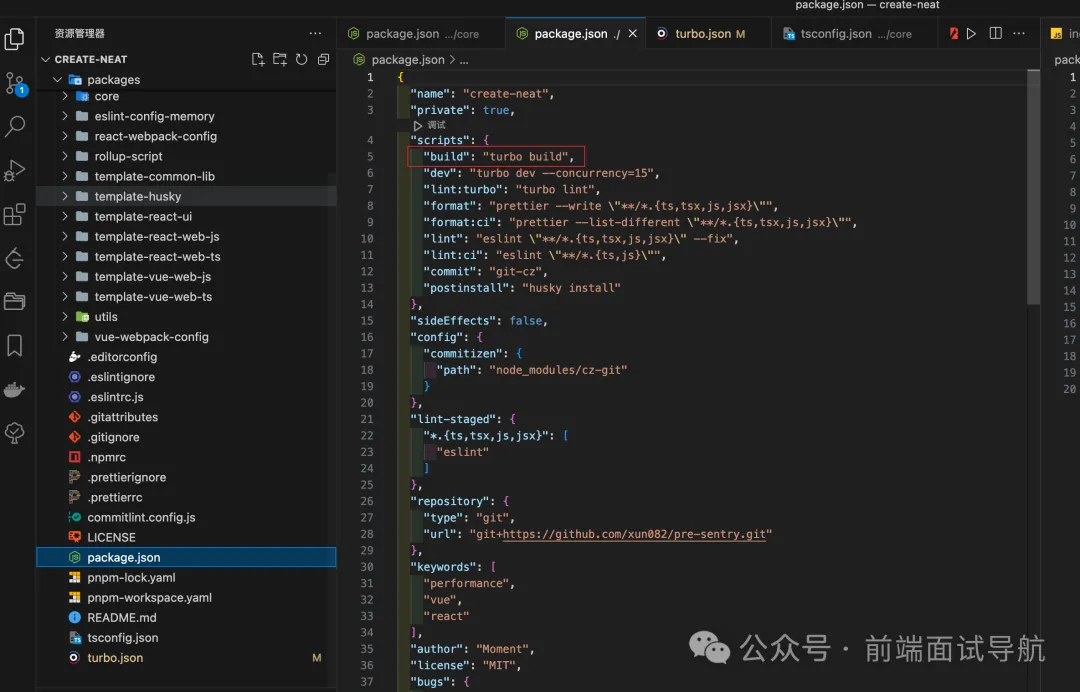Click the split editor icon
The width and height of the screenshot is (1080, 692).
pos(995,33)
